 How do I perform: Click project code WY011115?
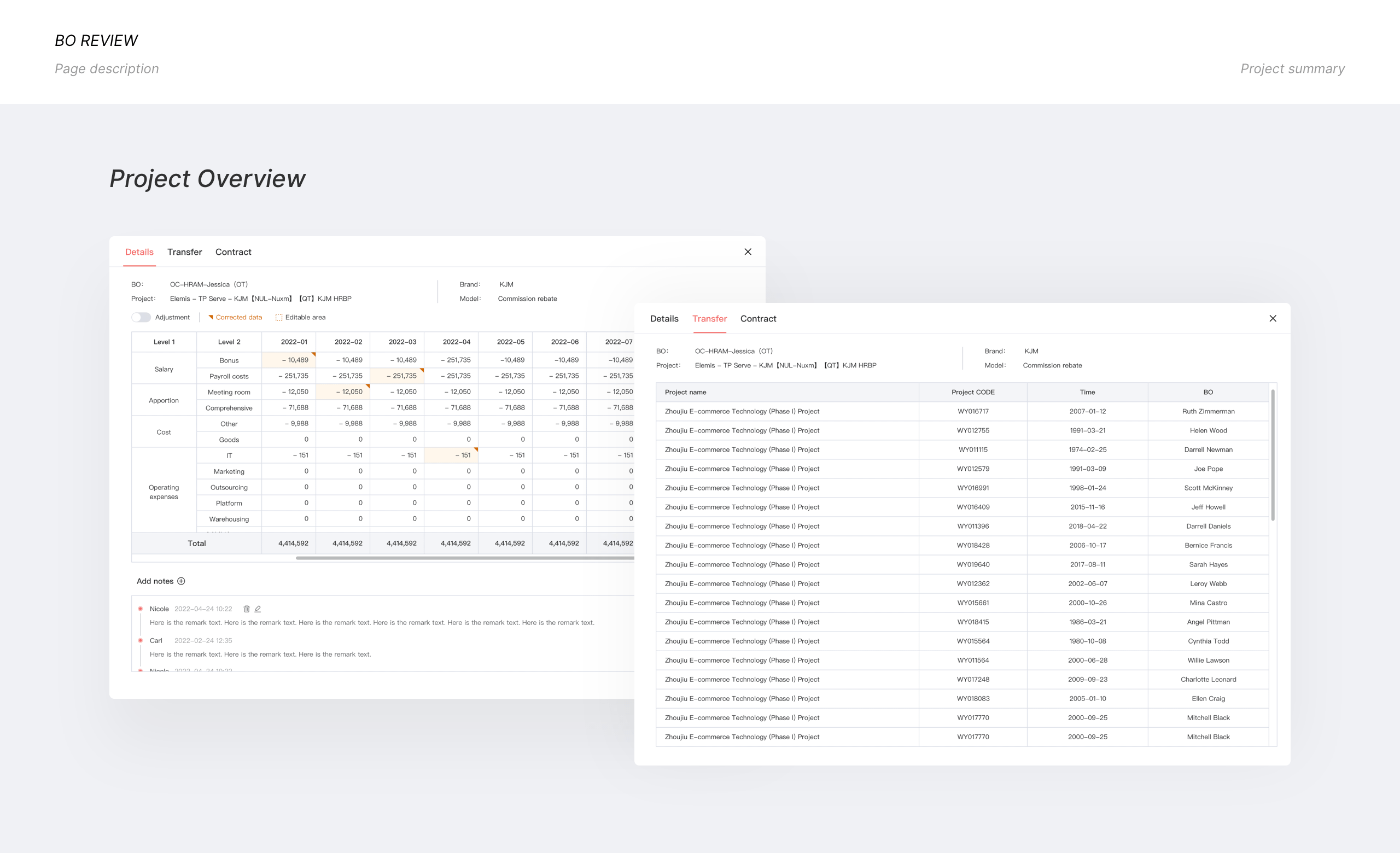973,450
